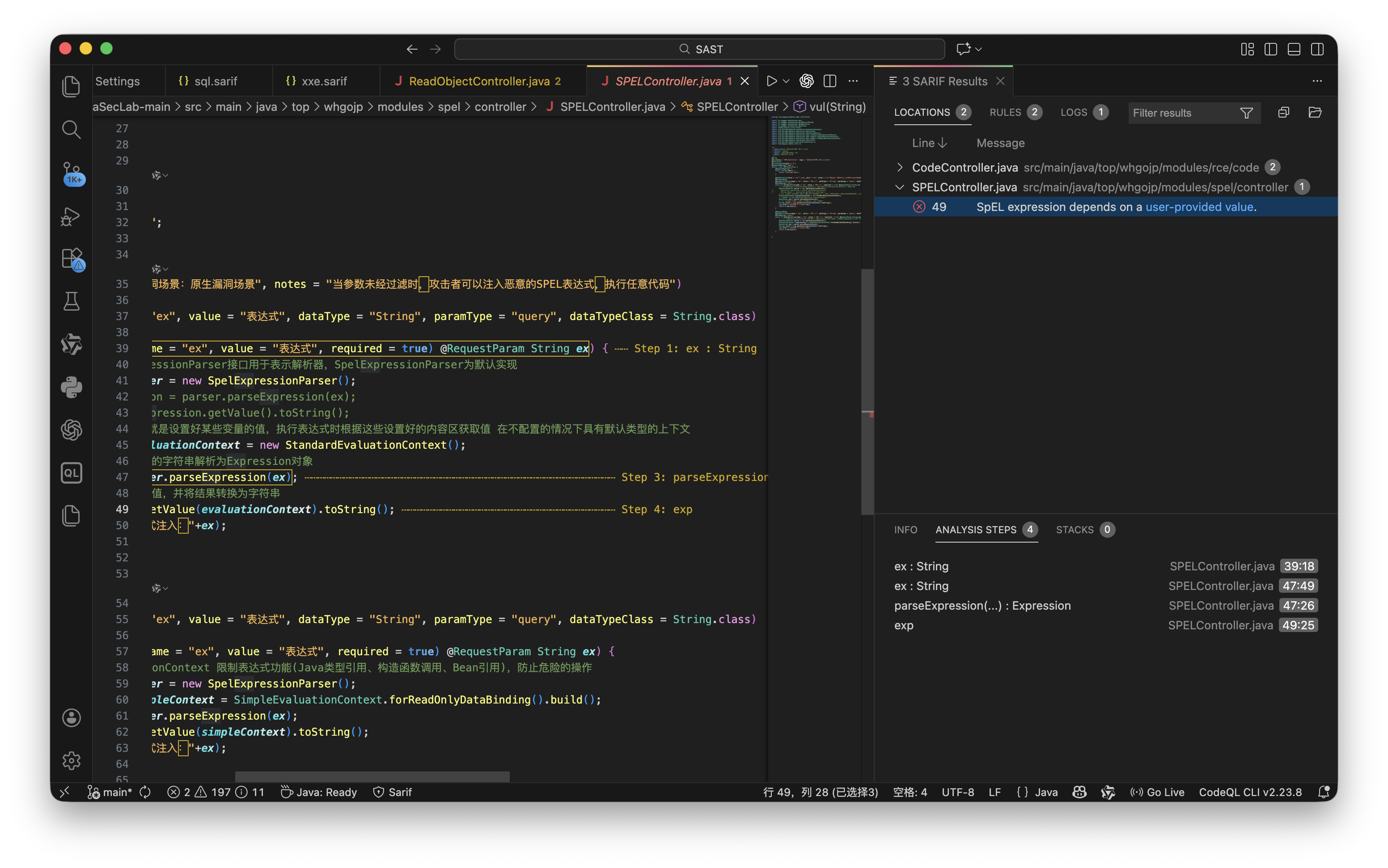Image resolution: width=1388 pixels, height=868 pixels.
Task: Click the open folder icon in SARIF panel
Action: pos(1315,113)
